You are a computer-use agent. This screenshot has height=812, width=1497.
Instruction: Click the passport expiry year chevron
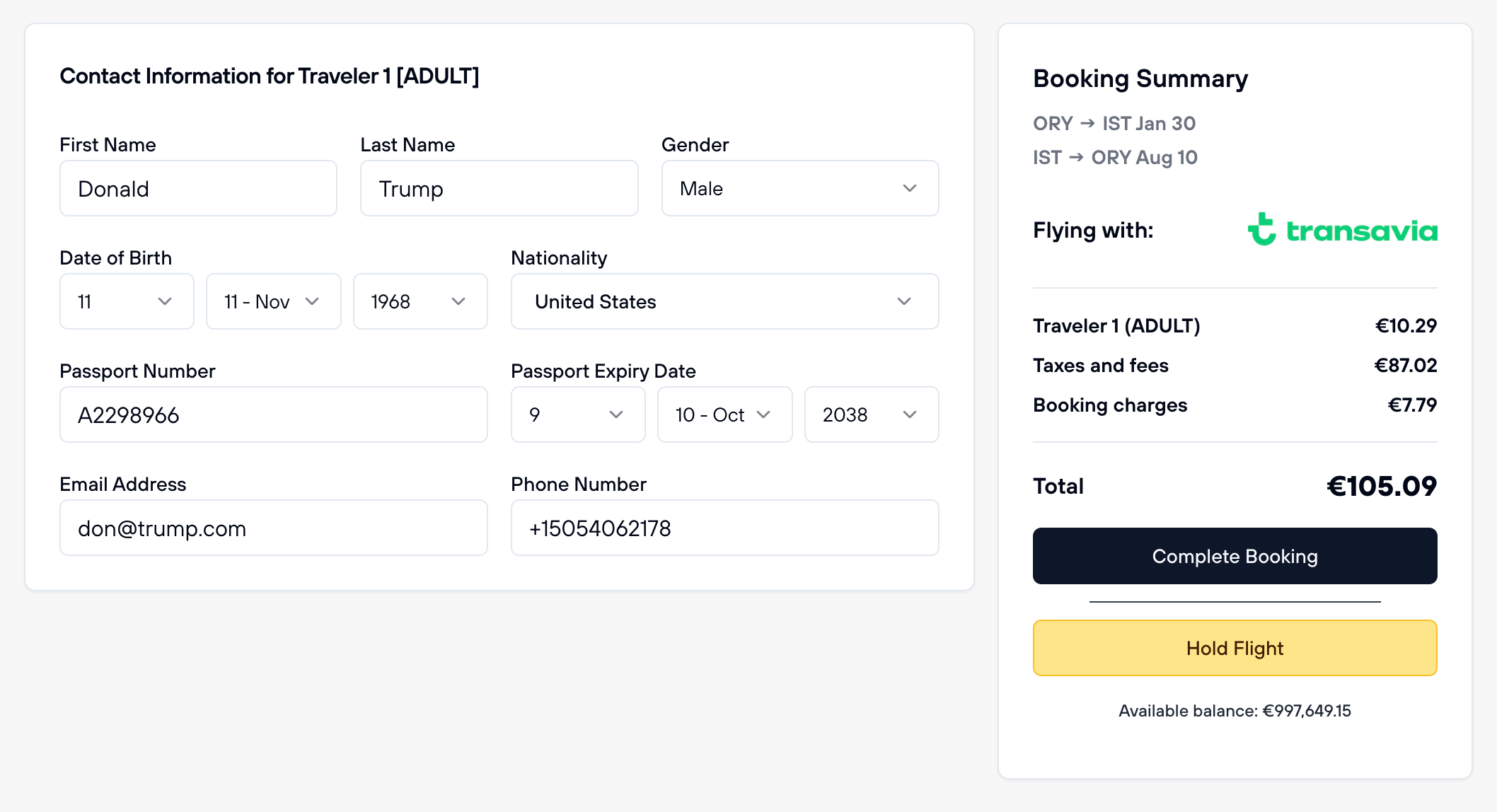tap(910, 414)
